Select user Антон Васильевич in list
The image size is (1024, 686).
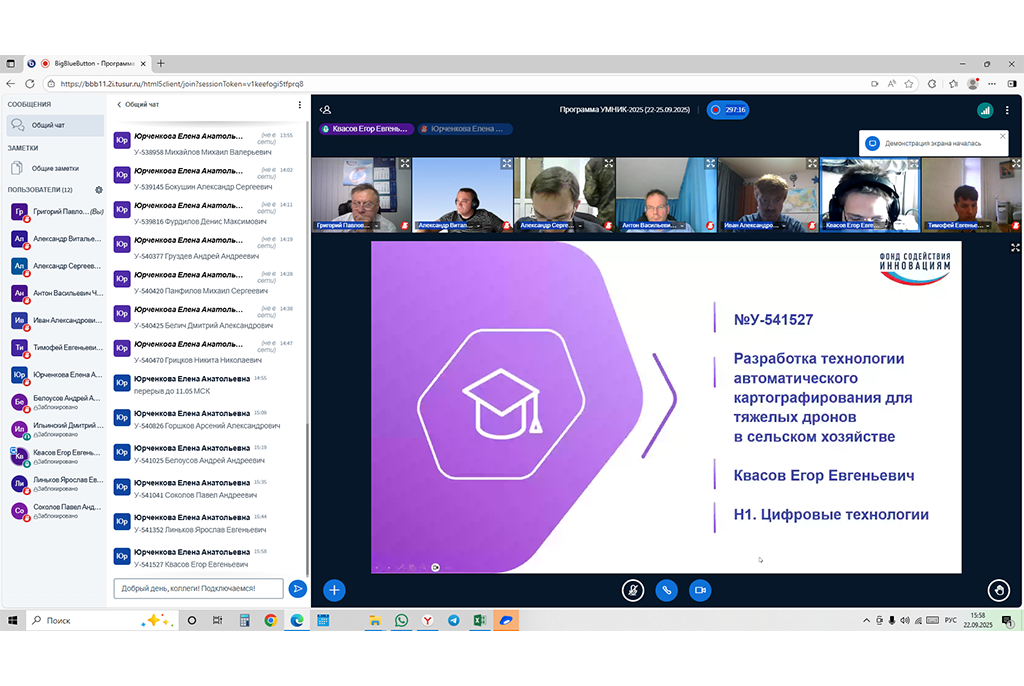click(x=57, y=293)
